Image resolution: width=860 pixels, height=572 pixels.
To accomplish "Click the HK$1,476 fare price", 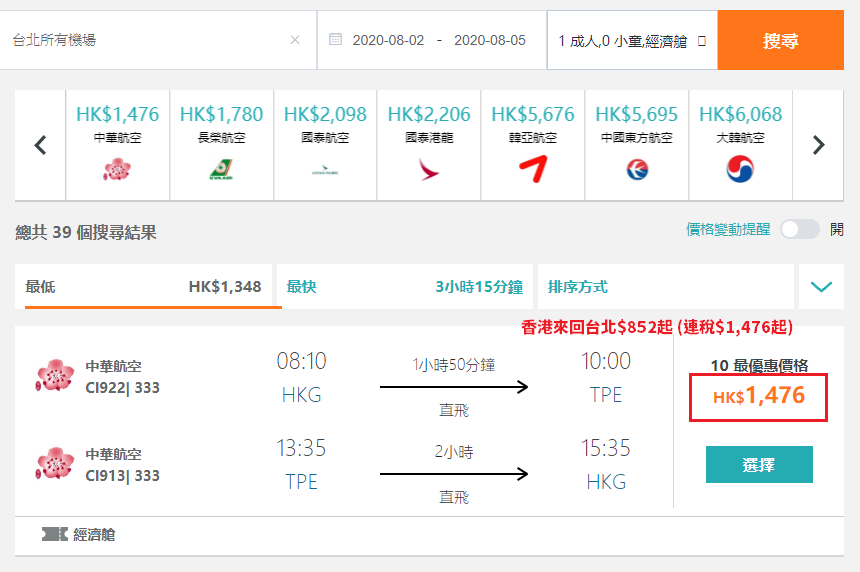I will point(759,397).
